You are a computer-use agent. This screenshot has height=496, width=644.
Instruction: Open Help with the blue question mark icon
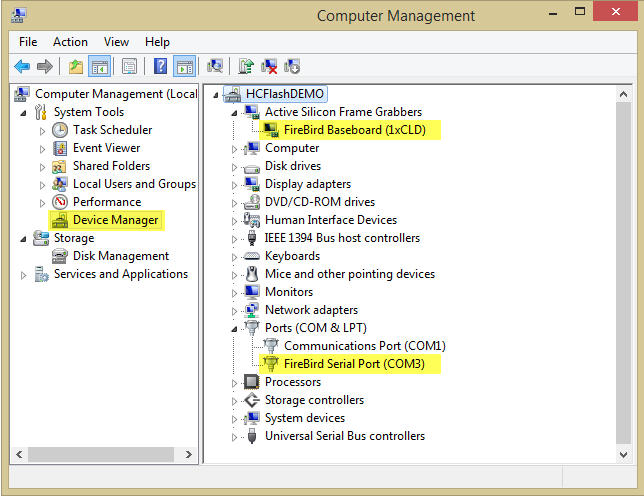click(x=160, y=67)
